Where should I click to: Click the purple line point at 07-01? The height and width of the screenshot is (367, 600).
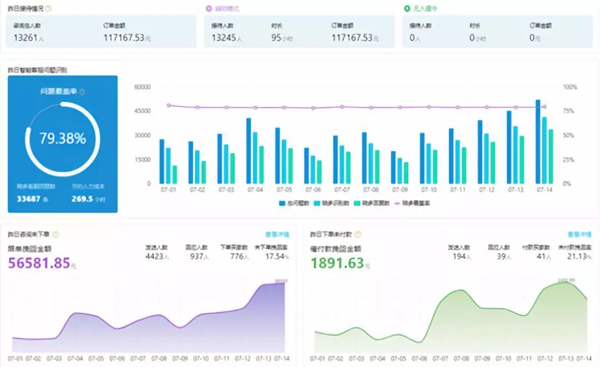[169, 105]
